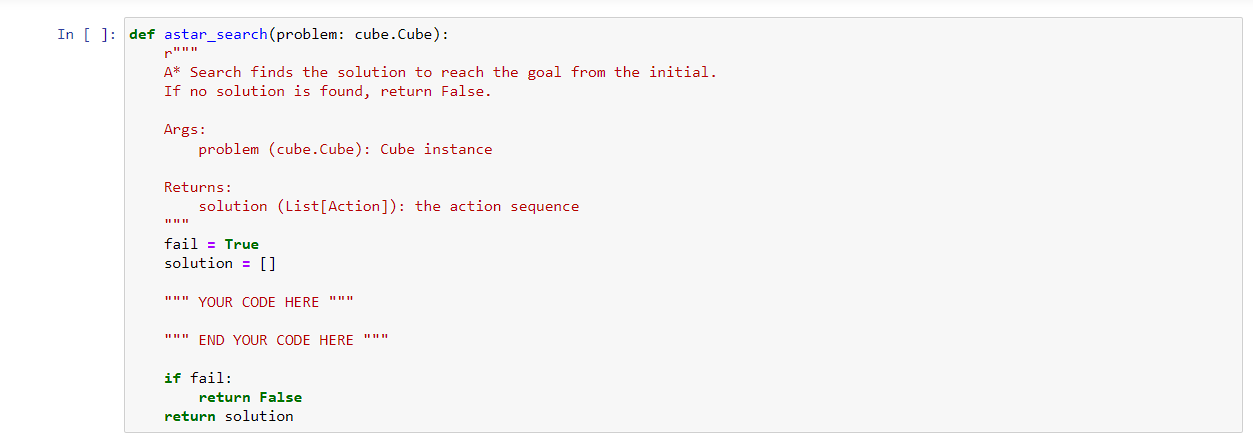This screenshot has height=437, width=1253.
Task: Place cursor on the "Returns:" heading
Action: [x=198, y=187]
